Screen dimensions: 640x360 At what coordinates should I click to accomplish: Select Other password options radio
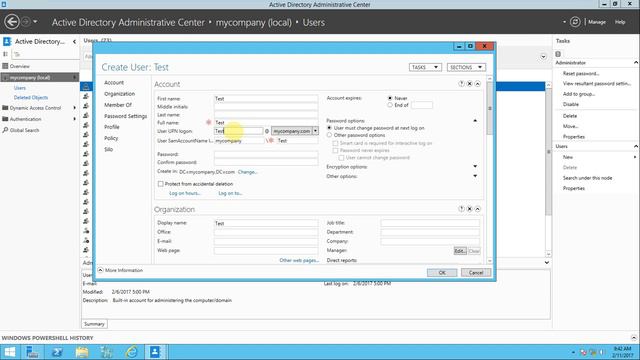(329, 135)
